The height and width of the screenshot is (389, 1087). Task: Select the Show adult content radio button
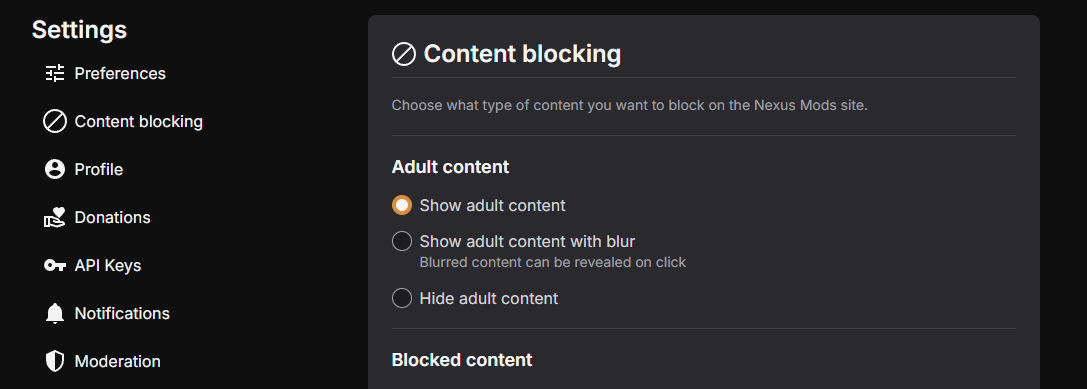coord(402,205)
